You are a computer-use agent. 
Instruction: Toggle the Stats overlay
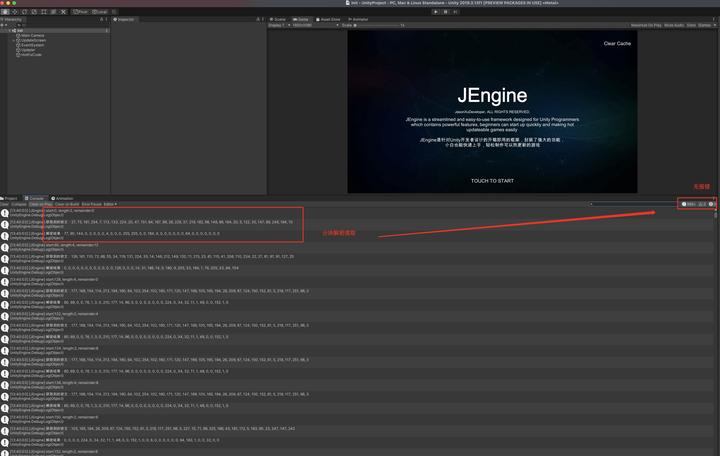691,25
